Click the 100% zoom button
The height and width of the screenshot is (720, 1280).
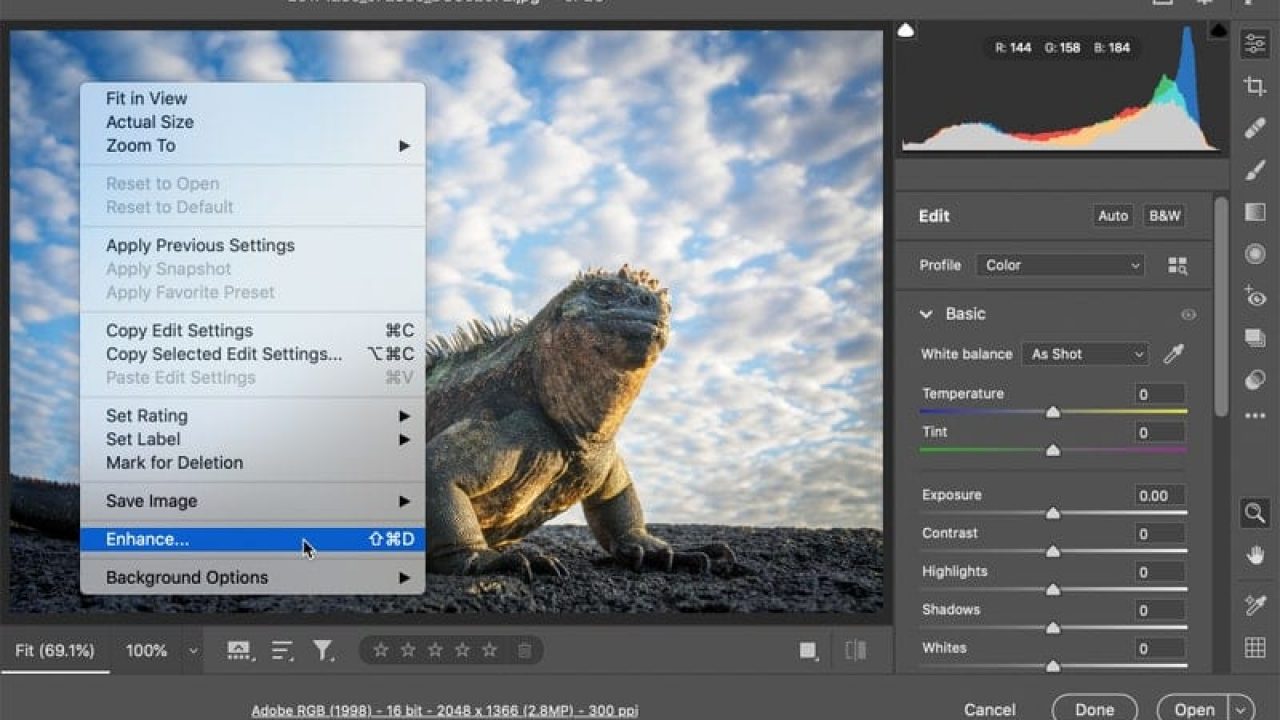(146, 651)
